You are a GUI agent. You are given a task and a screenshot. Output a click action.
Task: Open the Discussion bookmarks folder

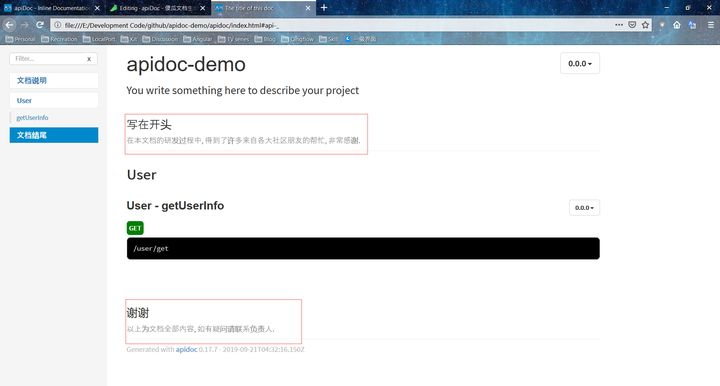(160, 39)
